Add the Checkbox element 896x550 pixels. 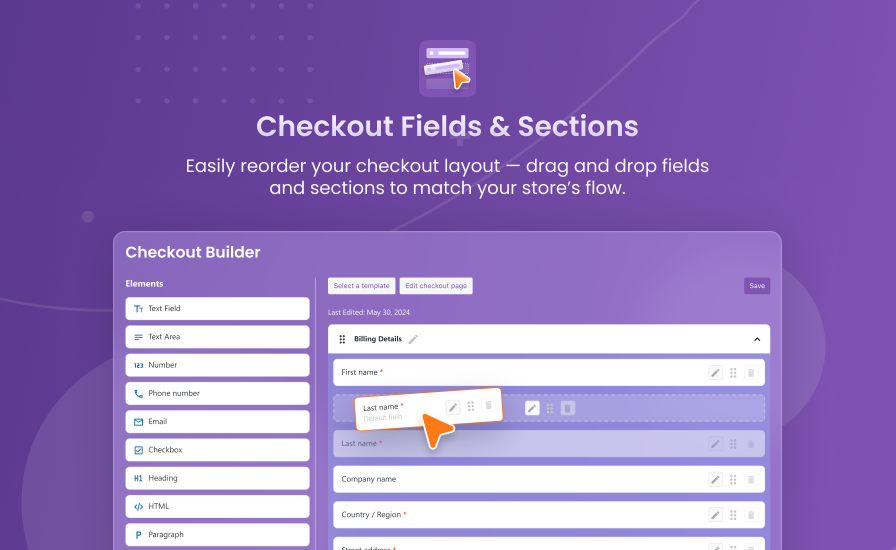(217, 450)
